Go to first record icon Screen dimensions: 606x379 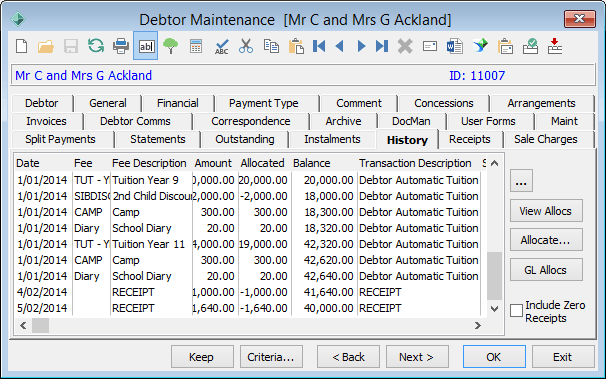(319, 46)
